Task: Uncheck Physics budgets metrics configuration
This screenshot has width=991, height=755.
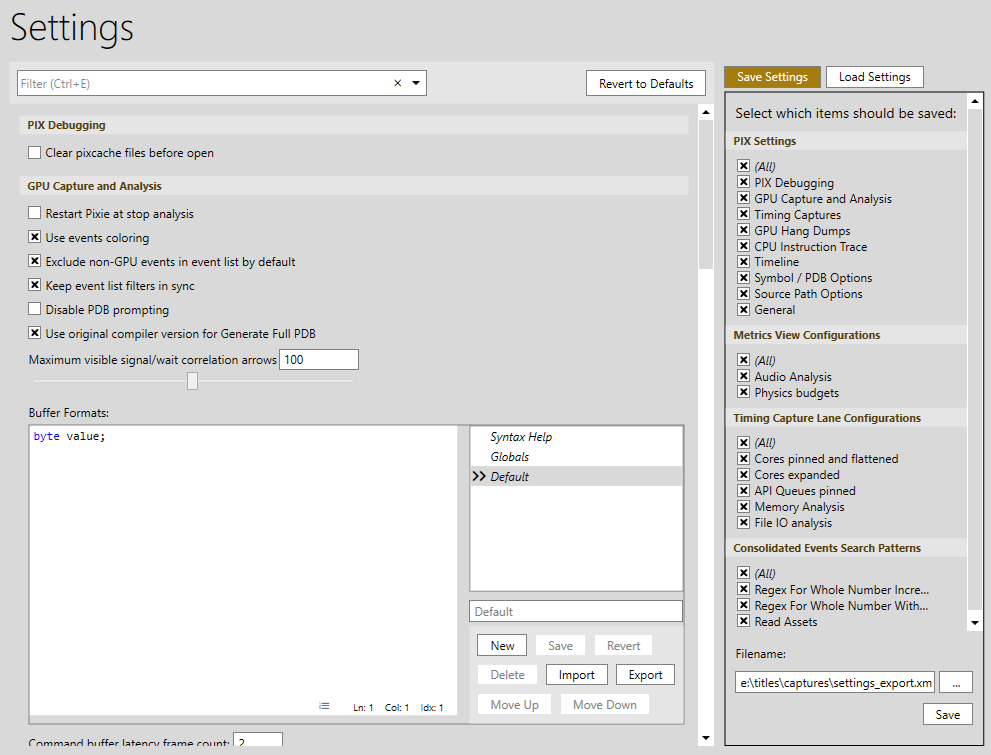Action: [743, 392]
